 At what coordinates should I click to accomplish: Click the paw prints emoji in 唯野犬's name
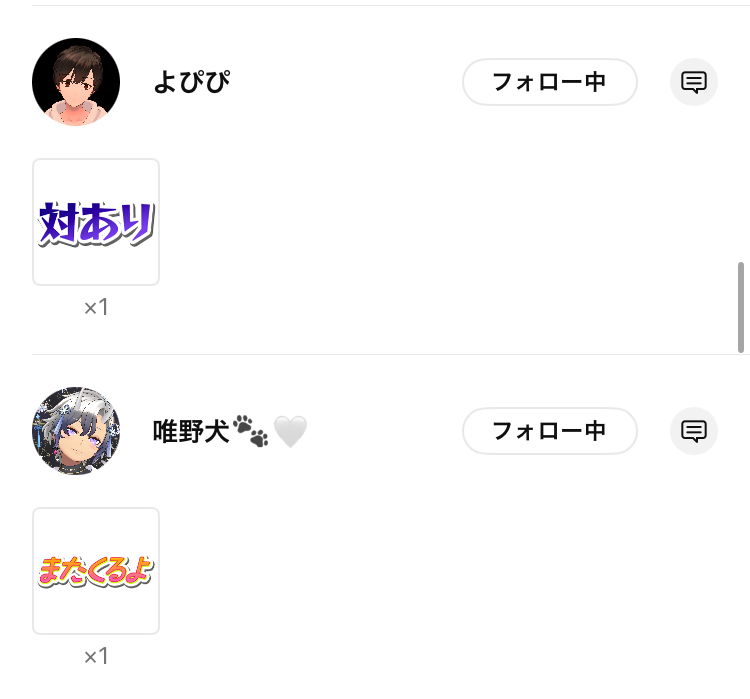point(251,431)
